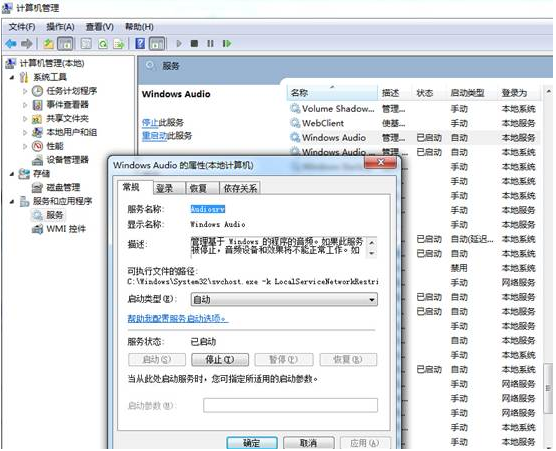Select 计算机管理(本地) root node
This screenshot has width=556, height=451.
(x=52, y=63)
